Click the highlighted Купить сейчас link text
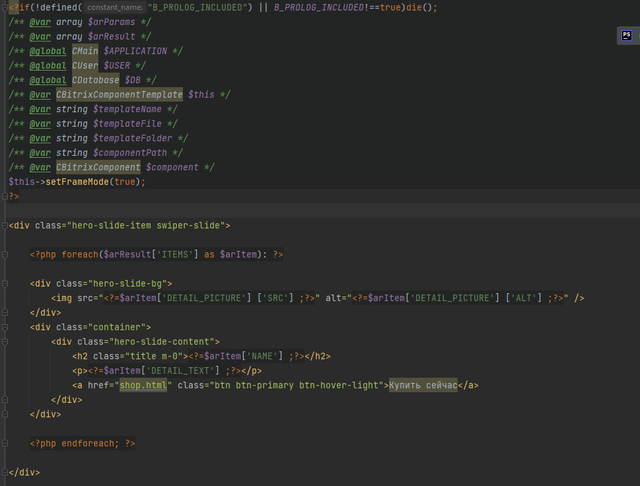 pyautogui.click(x=423, y=385)
